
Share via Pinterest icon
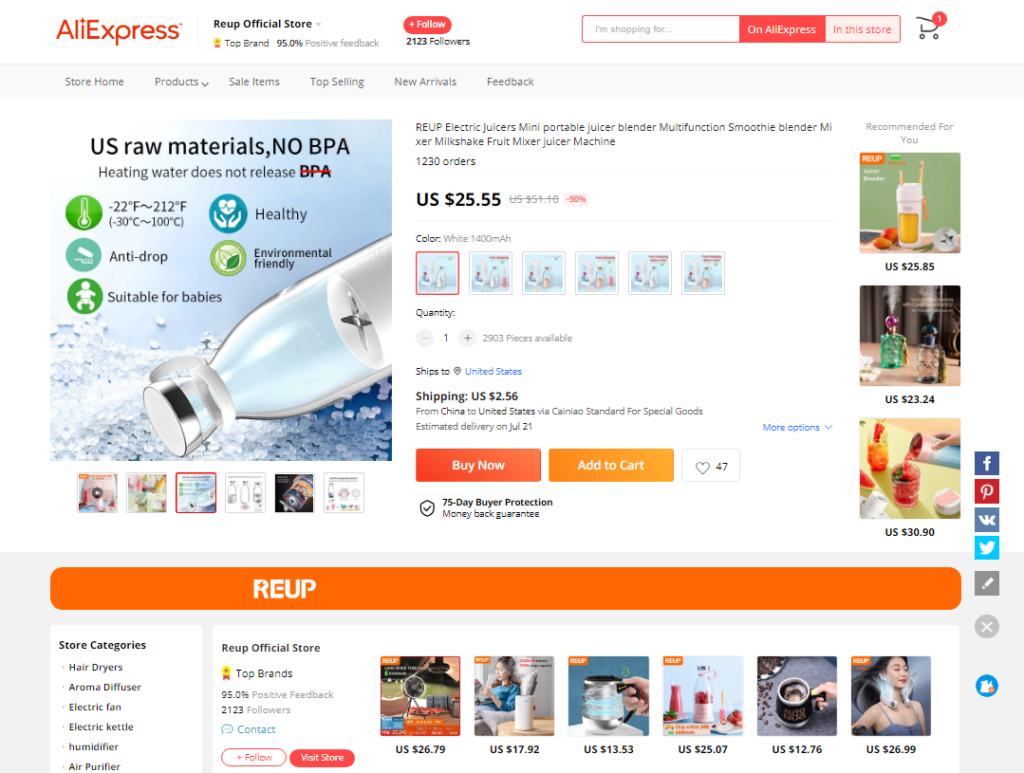(987, 491)
